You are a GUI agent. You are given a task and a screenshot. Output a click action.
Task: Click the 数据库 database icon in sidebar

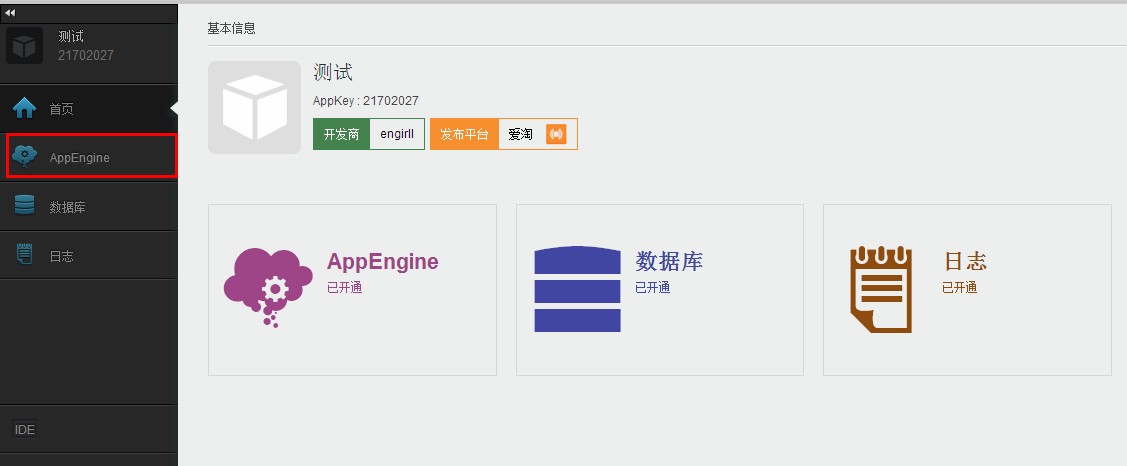click(x=24, y=206)
